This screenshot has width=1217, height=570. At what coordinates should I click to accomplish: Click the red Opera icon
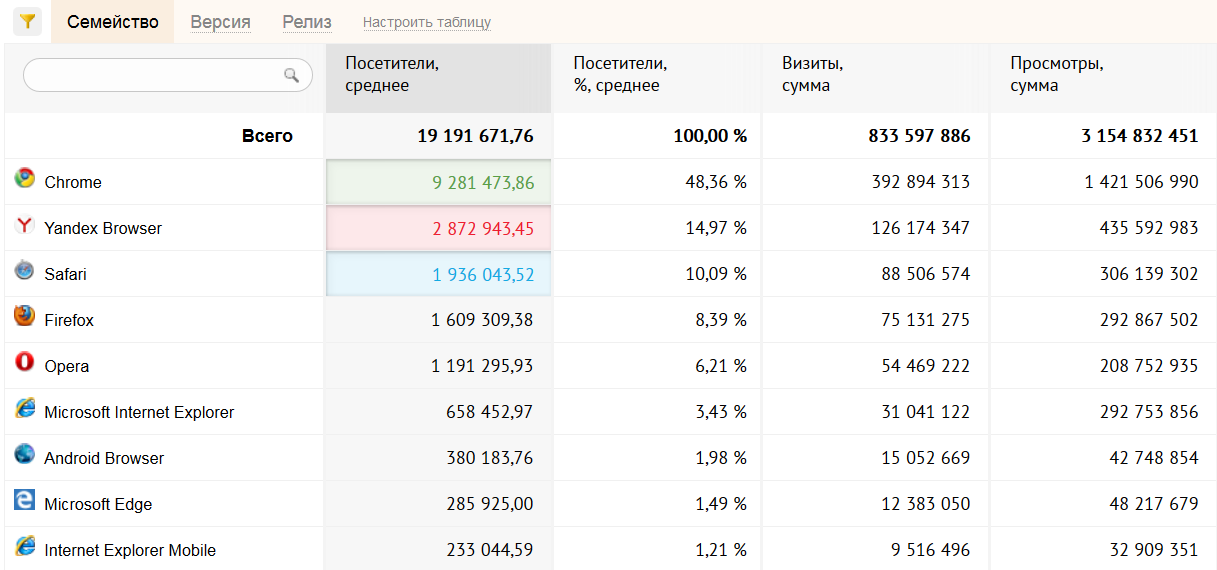point(25,363)
